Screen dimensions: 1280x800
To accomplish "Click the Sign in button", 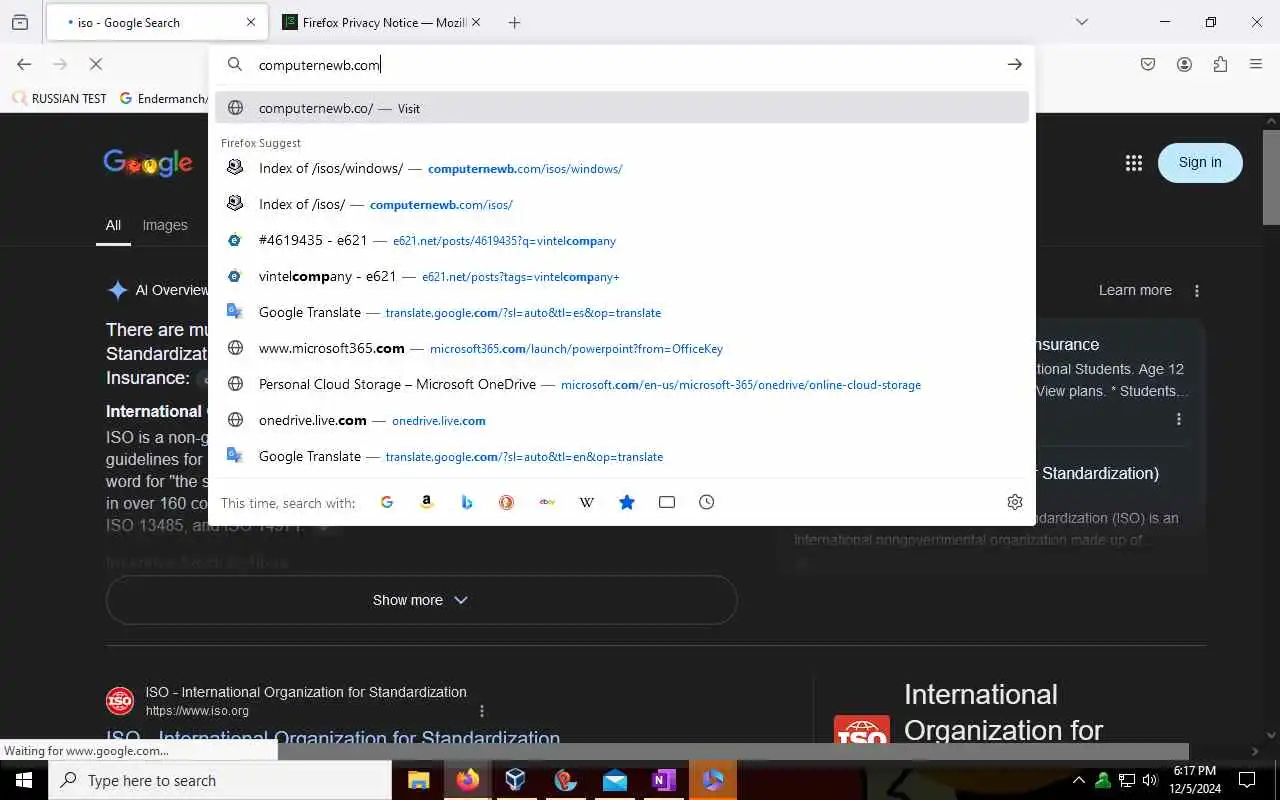I will click(1200, 163).
